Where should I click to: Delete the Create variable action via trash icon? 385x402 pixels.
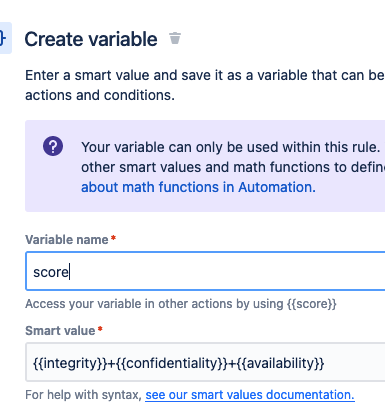tap(175, 38)
